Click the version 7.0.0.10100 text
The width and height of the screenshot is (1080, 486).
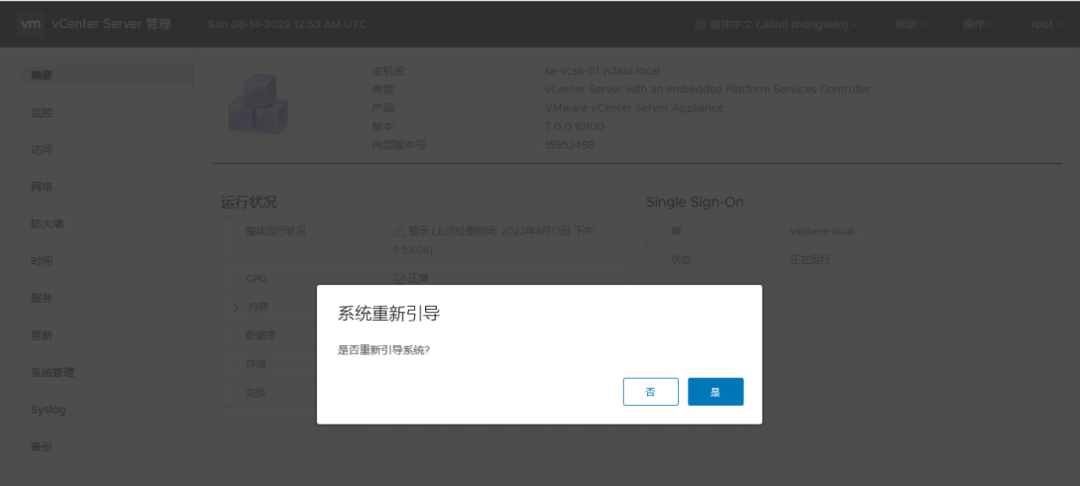click(574, 127)
